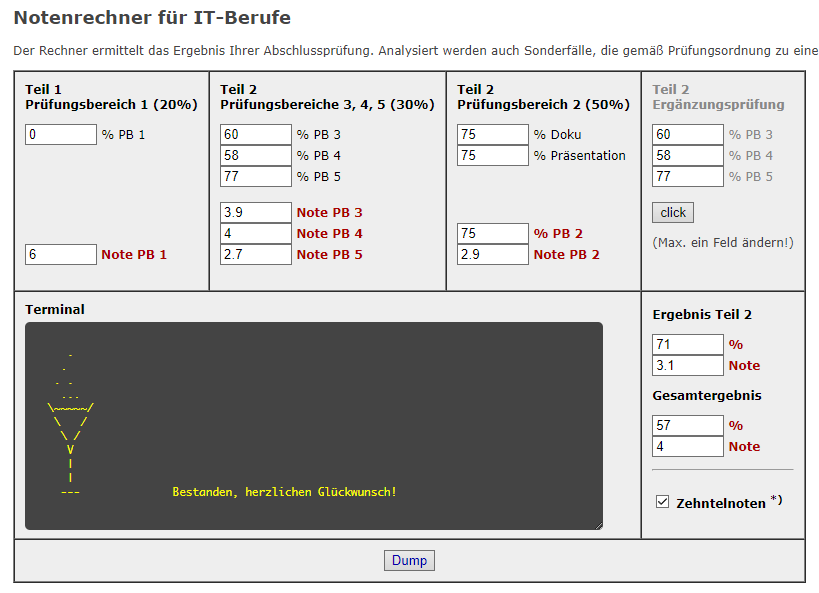Select the % Präsentation input field
Image resolution: width=819 pixels, height=593 pixels.
pos(493,155)
